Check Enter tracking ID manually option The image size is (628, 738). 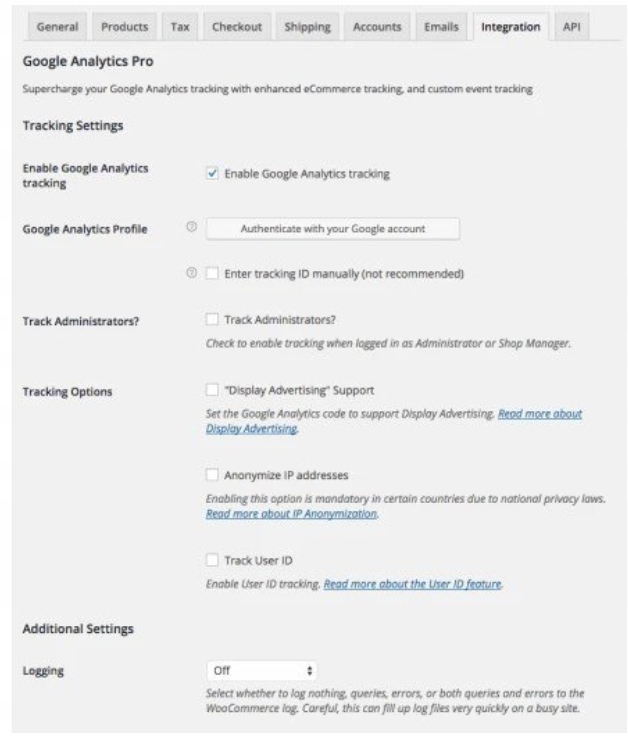tap(211, 273)
